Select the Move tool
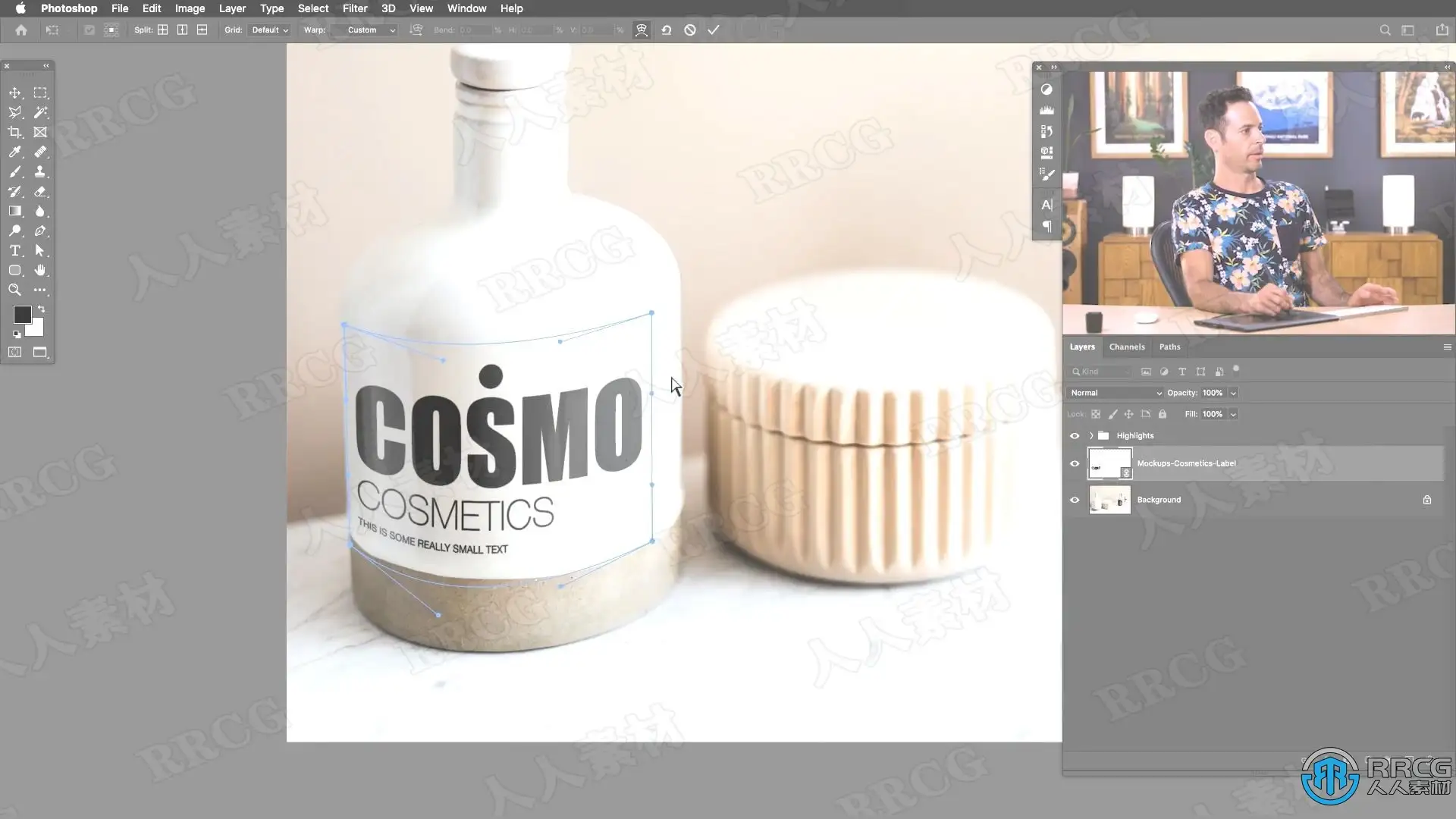 click(15, 93)
